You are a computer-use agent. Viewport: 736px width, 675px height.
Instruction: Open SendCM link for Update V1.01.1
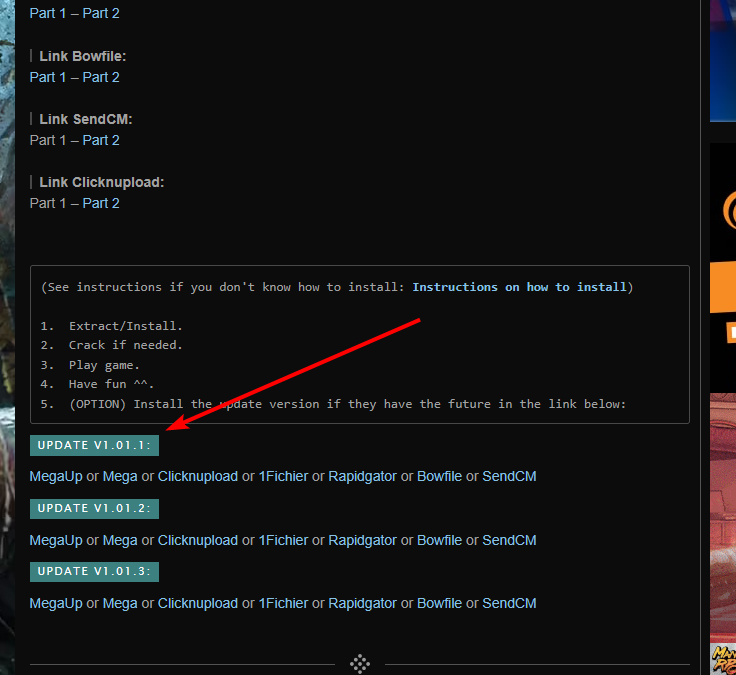coord(509,476)
